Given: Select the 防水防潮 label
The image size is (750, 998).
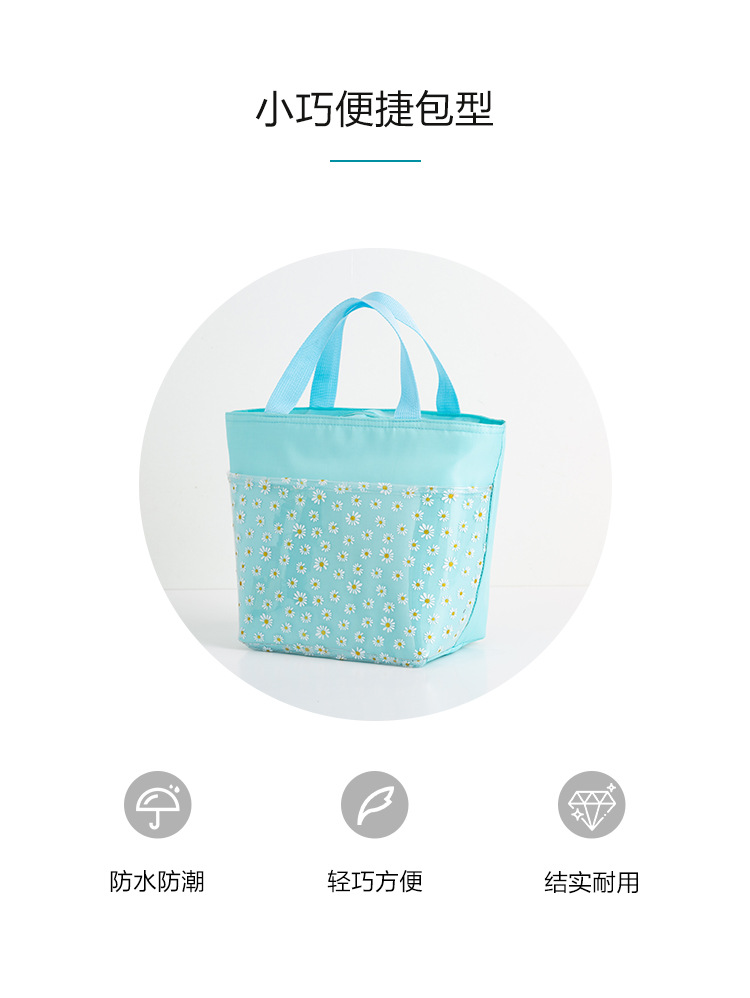Looking at the screenshot, I should 157,882.
